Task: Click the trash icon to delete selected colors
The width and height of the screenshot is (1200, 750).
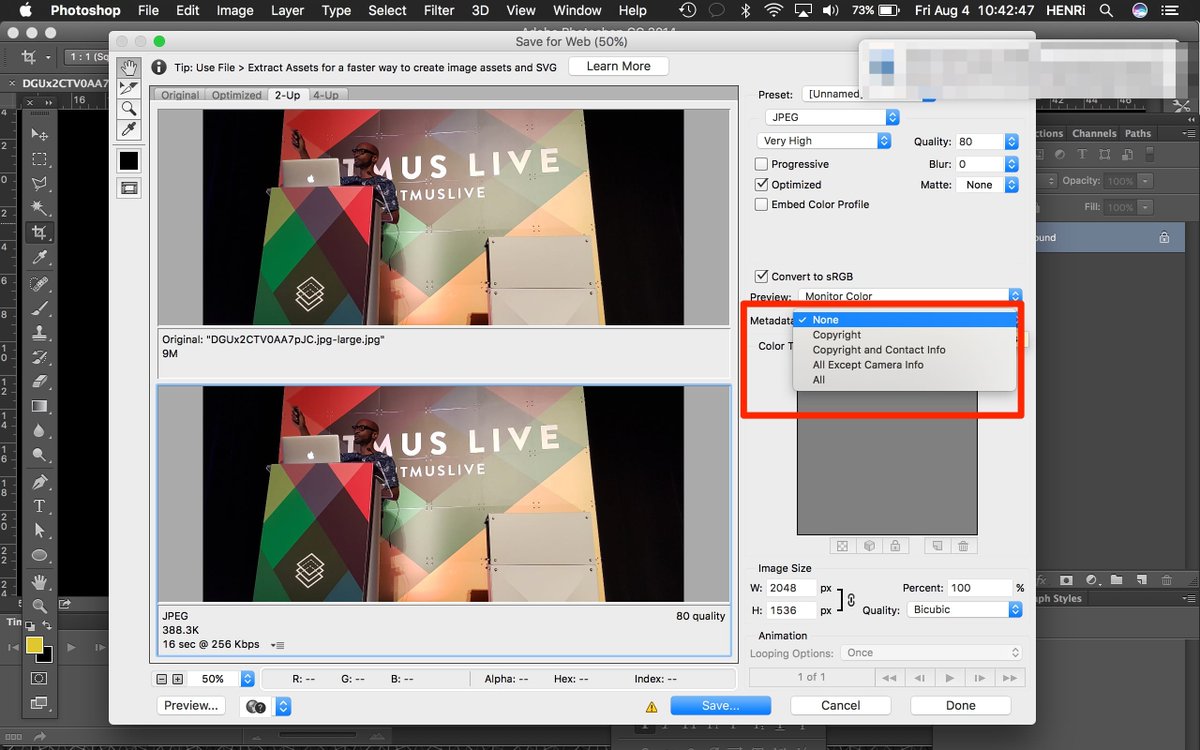Action: point(962,546)
